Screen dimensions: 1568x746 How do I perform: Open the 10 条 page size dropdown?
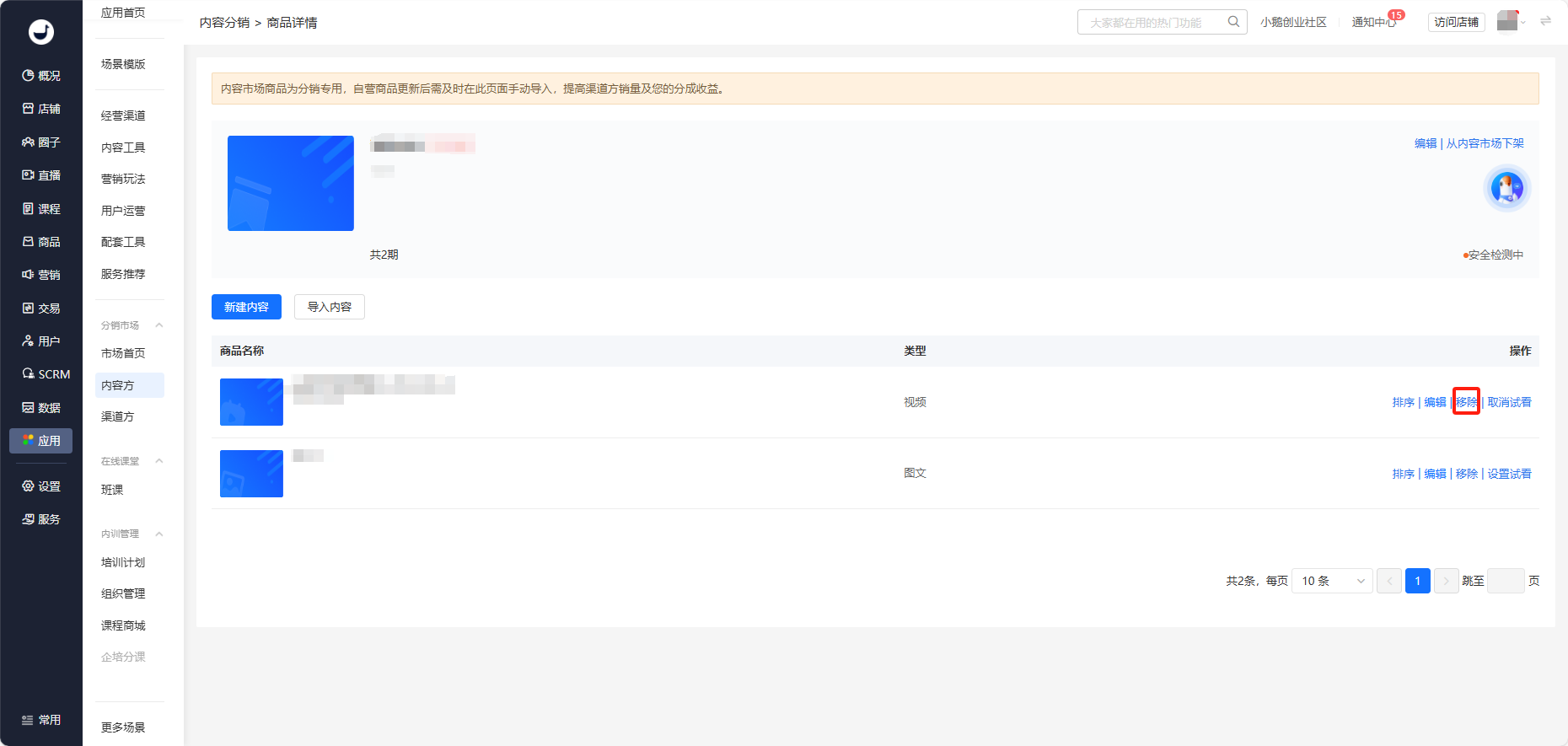[1333, 581]
